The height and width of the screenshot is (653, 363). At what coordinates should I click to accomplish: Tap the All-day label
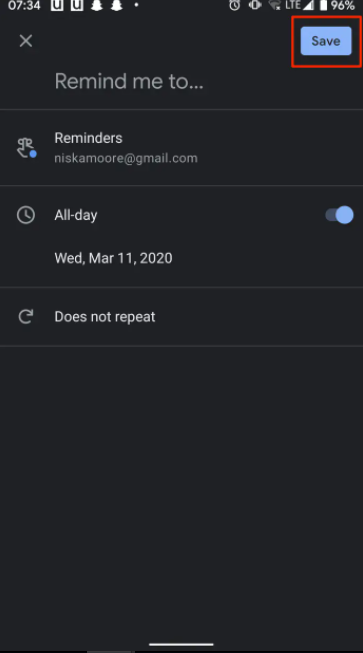point(76,215)
